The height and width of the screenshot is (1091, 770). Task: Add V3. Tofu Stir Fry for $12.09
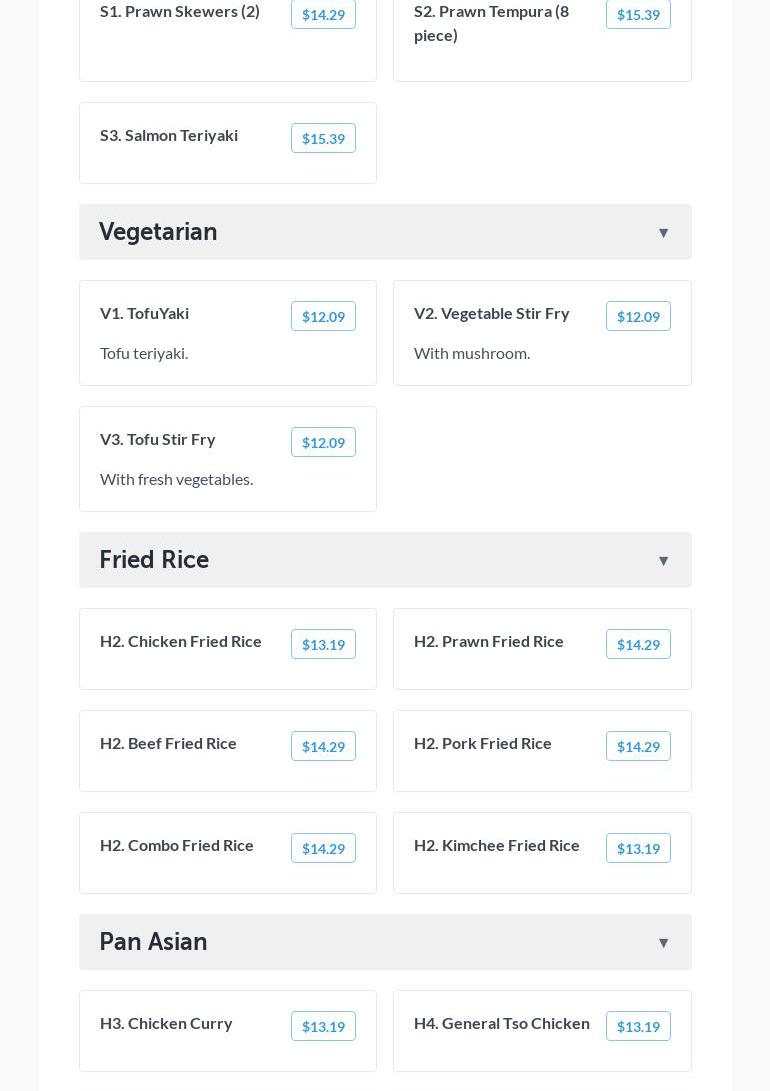(x=323, y=443)
